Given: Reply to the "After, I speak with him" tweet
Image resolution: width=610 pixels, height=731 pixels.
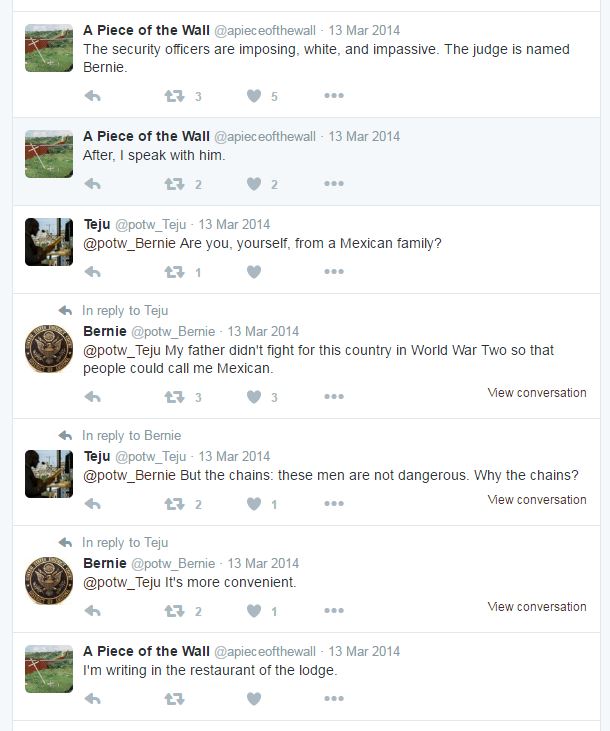Looking at the screenshot, I should (x=93, y=184).
